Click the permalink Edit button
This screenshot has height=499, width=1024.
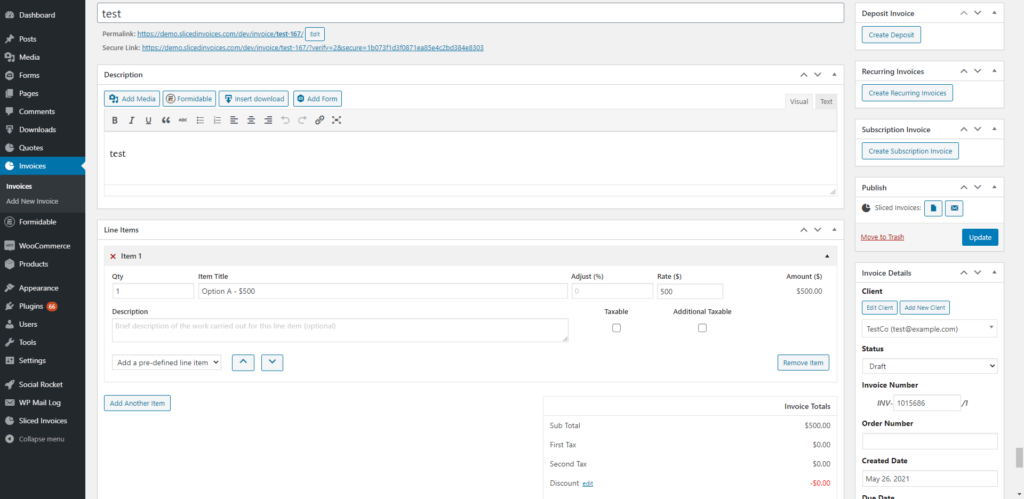(315, 34)
